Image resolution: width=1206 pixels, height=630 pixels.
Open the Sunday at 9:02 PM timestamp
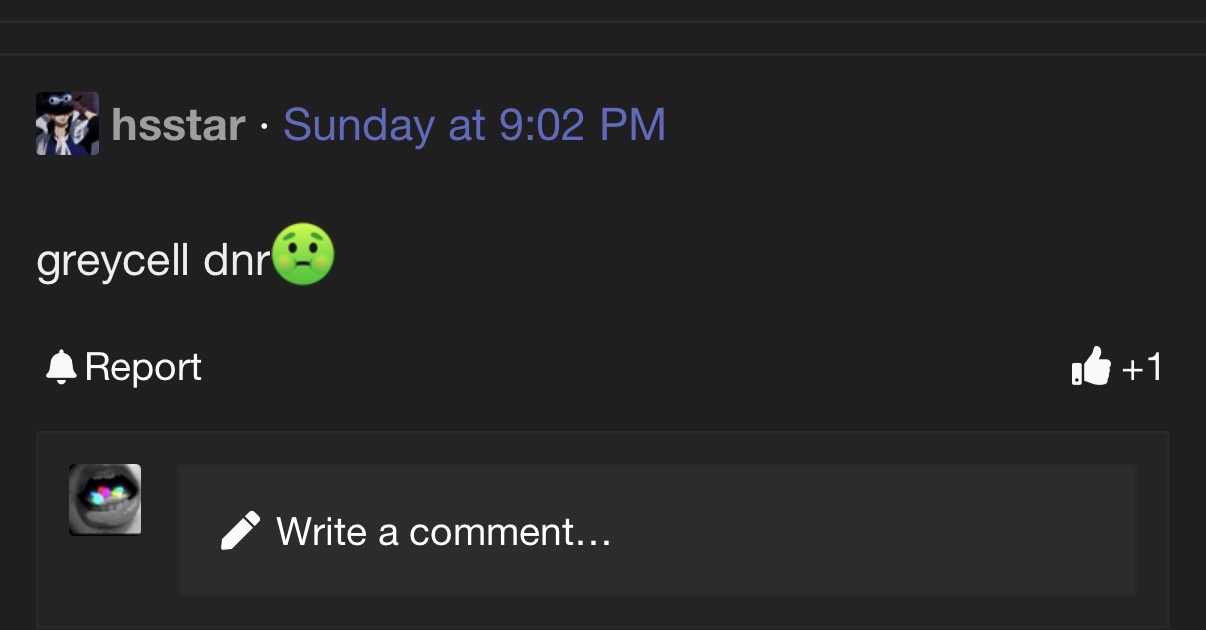coord(474,126)
